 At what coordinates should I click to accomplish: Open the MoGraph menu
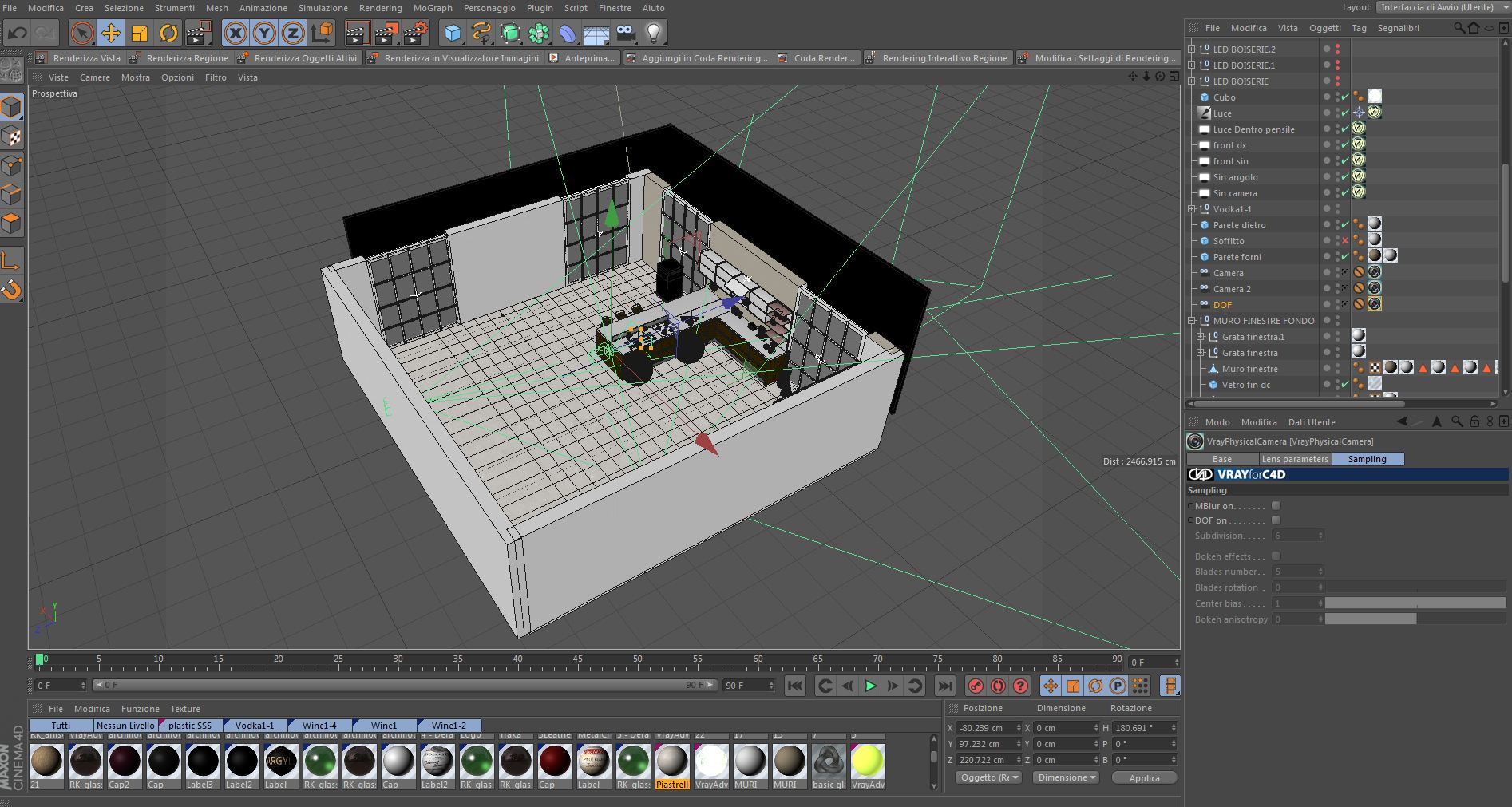point(433,8)
